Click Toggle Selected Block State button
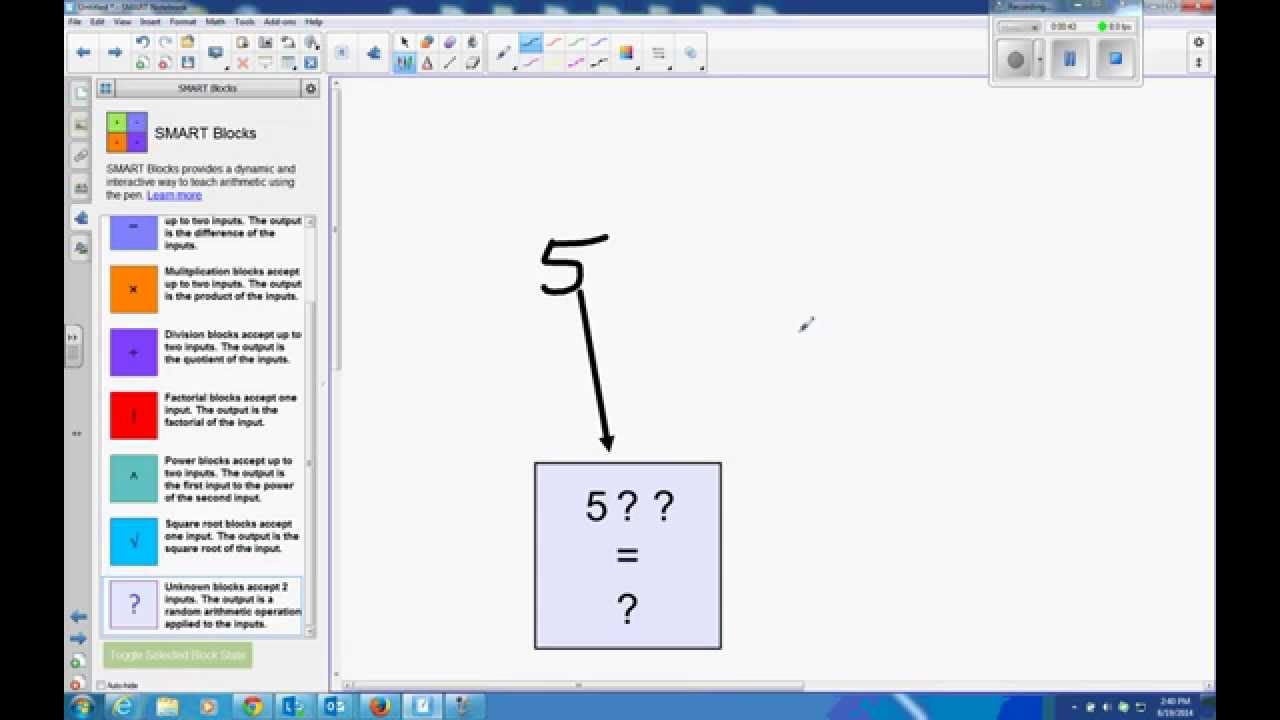The image size is (1280, 720). pyautogui.click(x=178, y=655)
